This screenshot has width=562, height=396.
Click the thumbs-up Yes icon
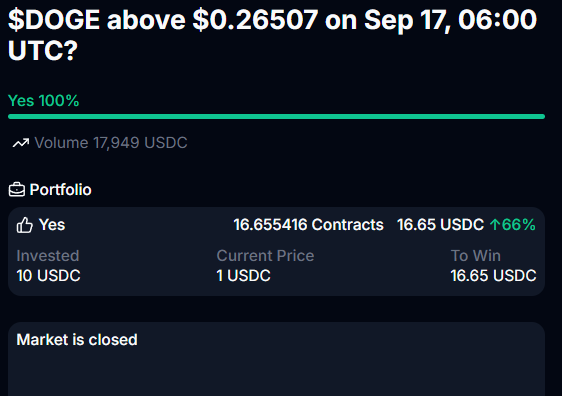(25, 225)
